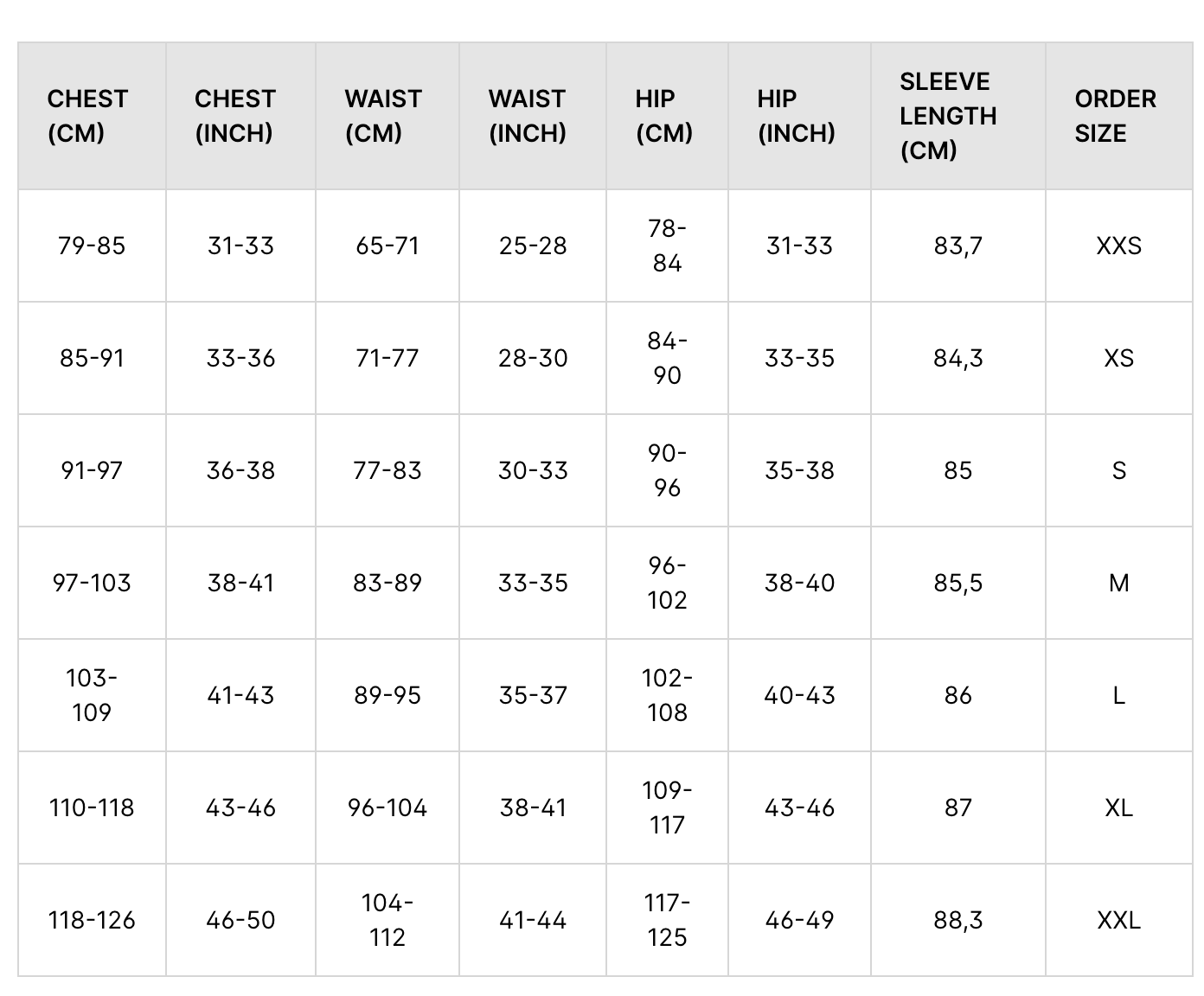Click waist inch value 33-35
Screen dimensions: 1204x996
533,583
